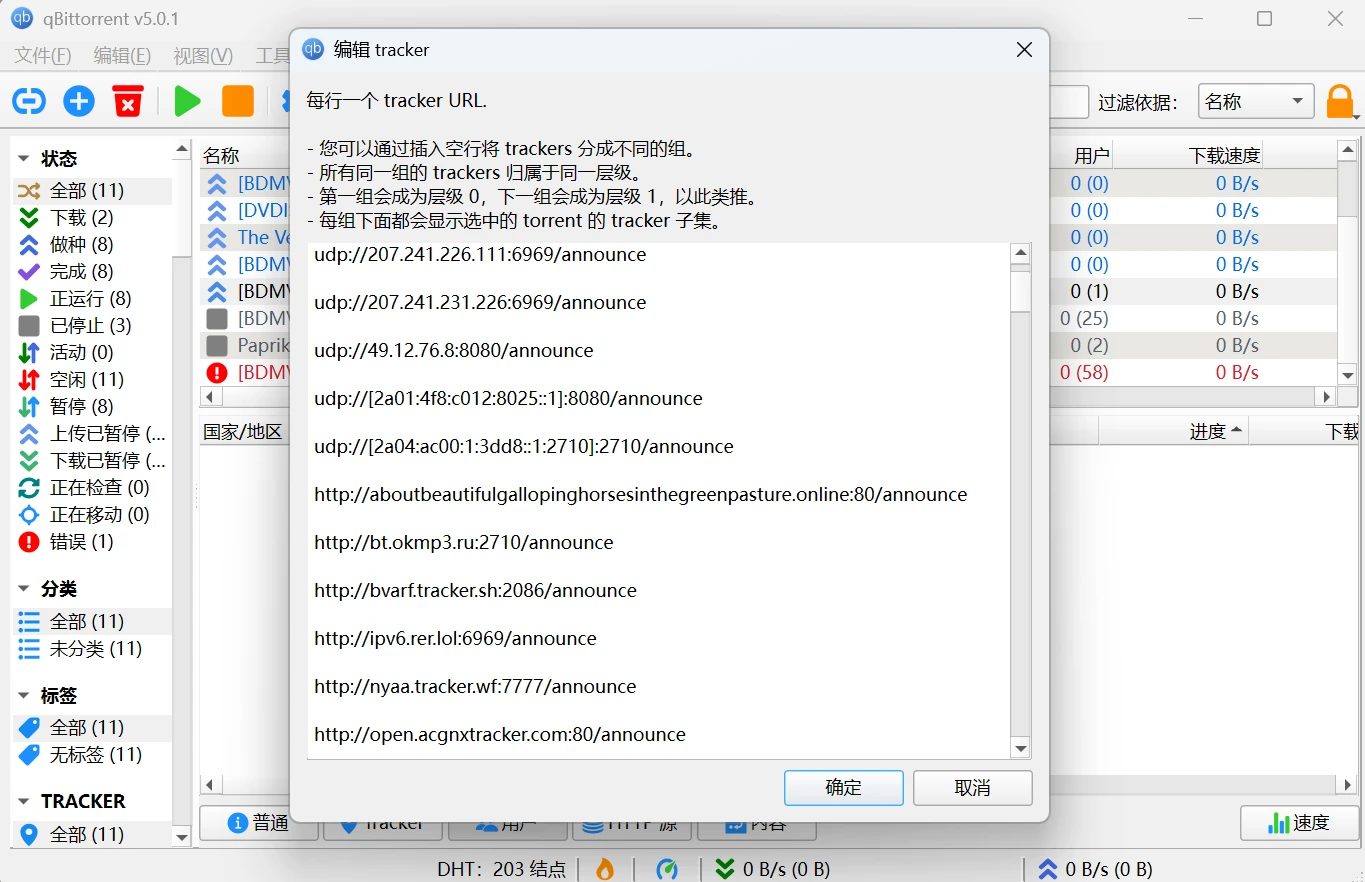Select the 做种 (8) status filter

[81, 244]
